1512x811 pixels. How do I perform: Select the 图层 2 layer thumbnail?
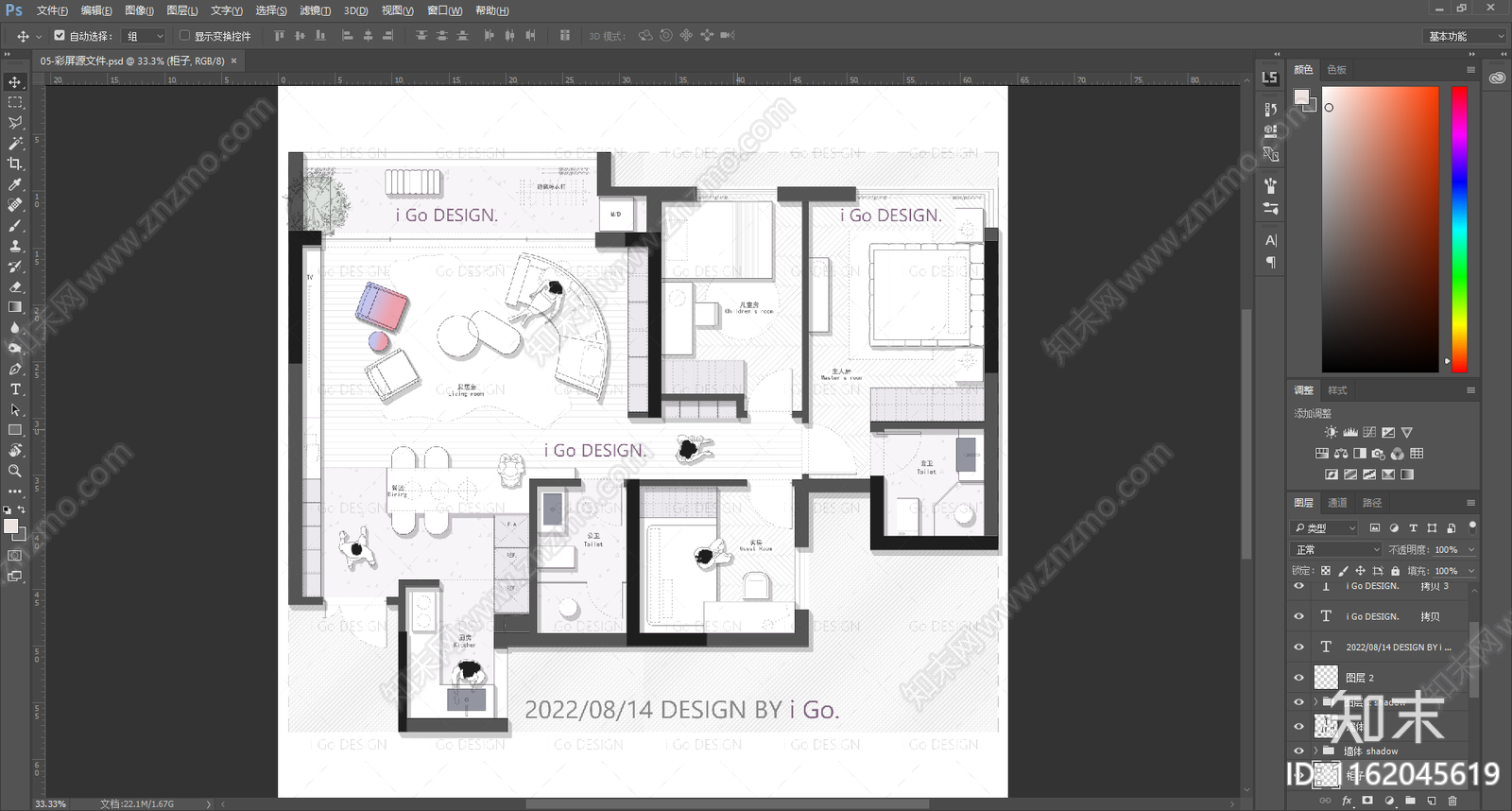[x=1327, y=678]
